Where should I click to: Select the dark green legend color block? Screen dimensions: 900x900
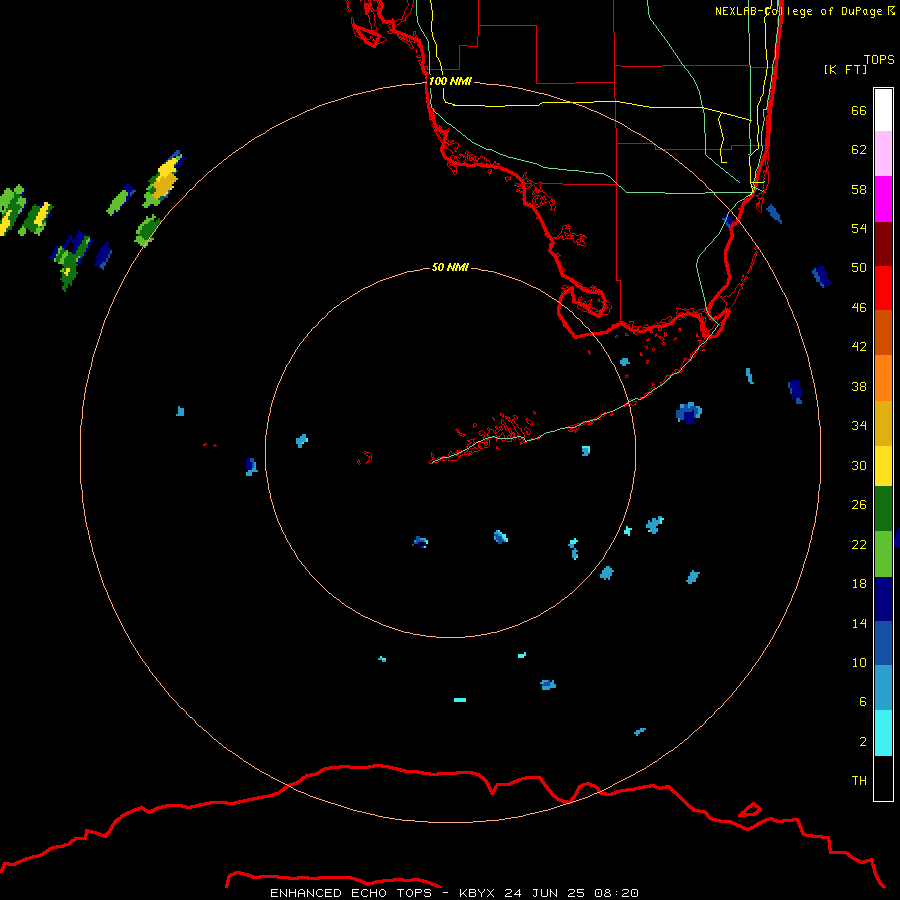click(x=883, y=509)
